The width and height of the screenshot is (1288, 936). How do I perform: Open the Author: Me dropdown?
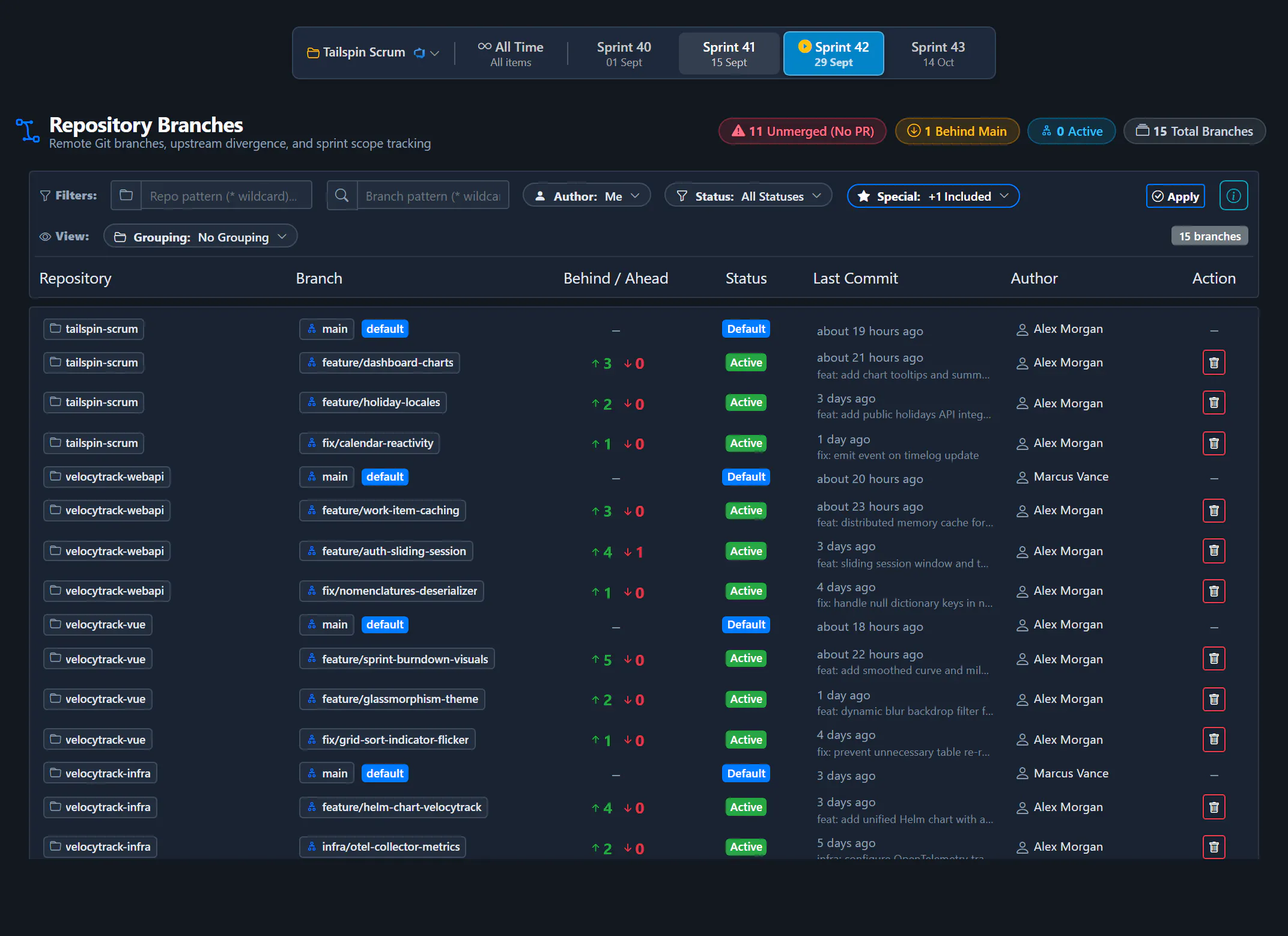coord(586,196)
